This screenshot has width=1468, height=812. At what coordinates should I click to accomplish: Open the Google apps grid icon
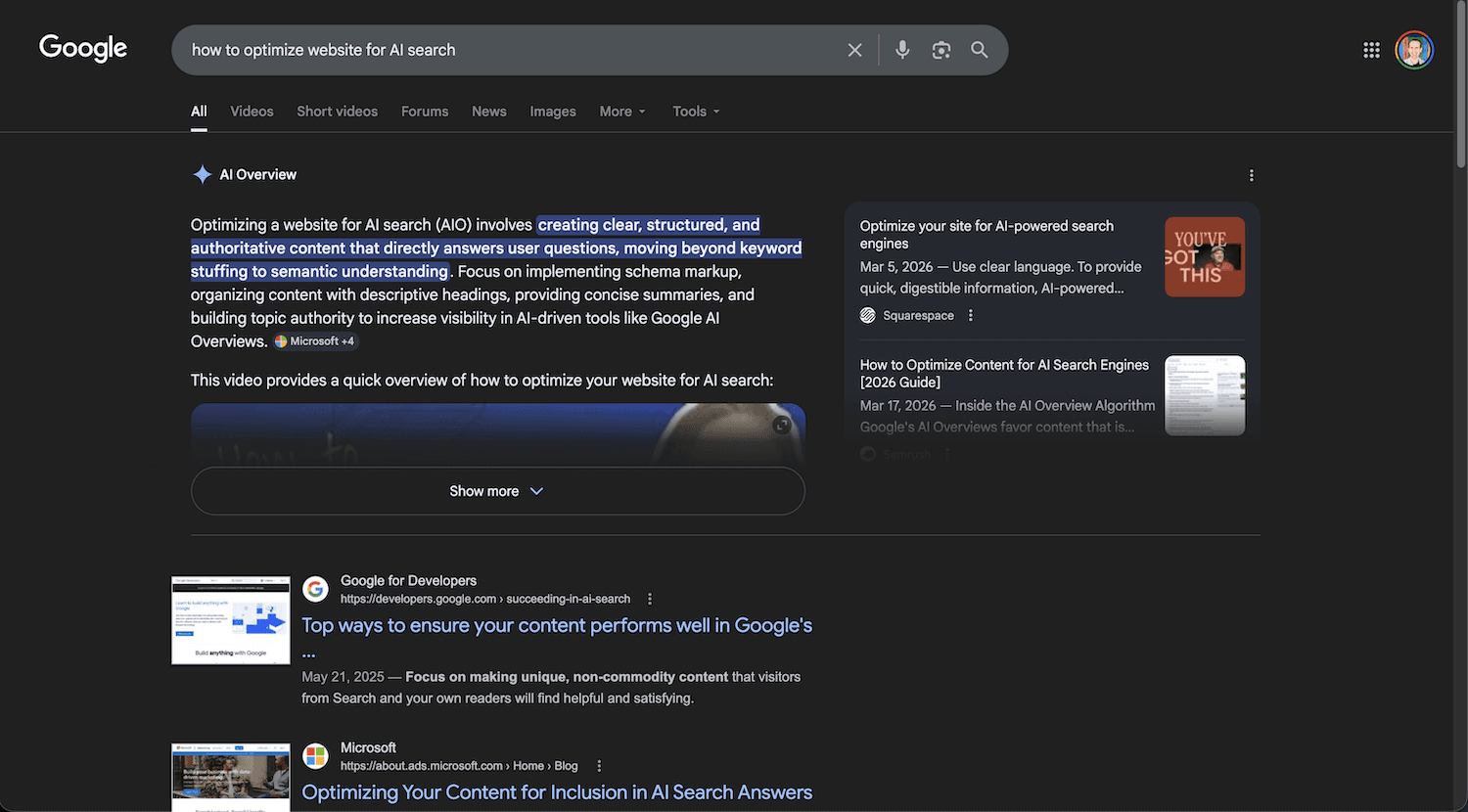1371,50
